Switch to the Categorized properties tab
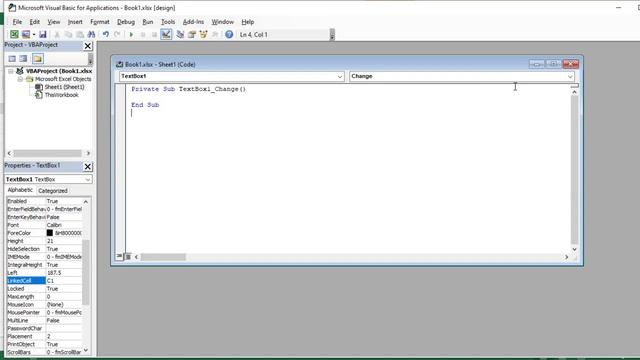This screenshot has width=640, height=360. tap(53, 191)
